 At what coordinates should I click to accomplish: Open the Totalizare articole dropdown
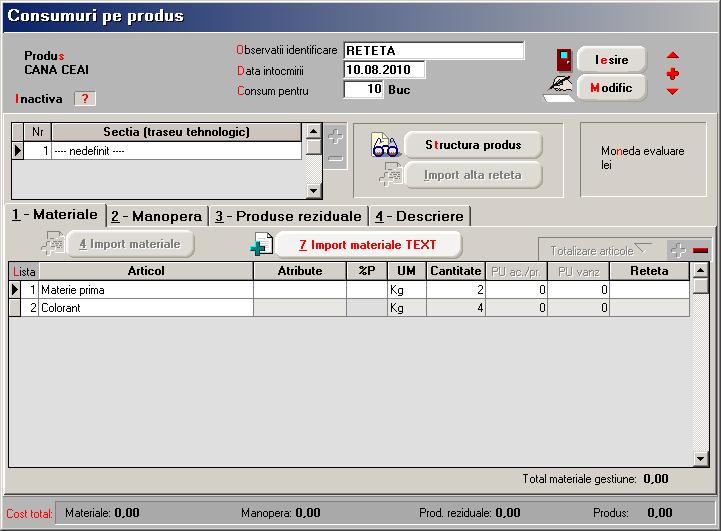pyautogui.click(x=602, y=250)
